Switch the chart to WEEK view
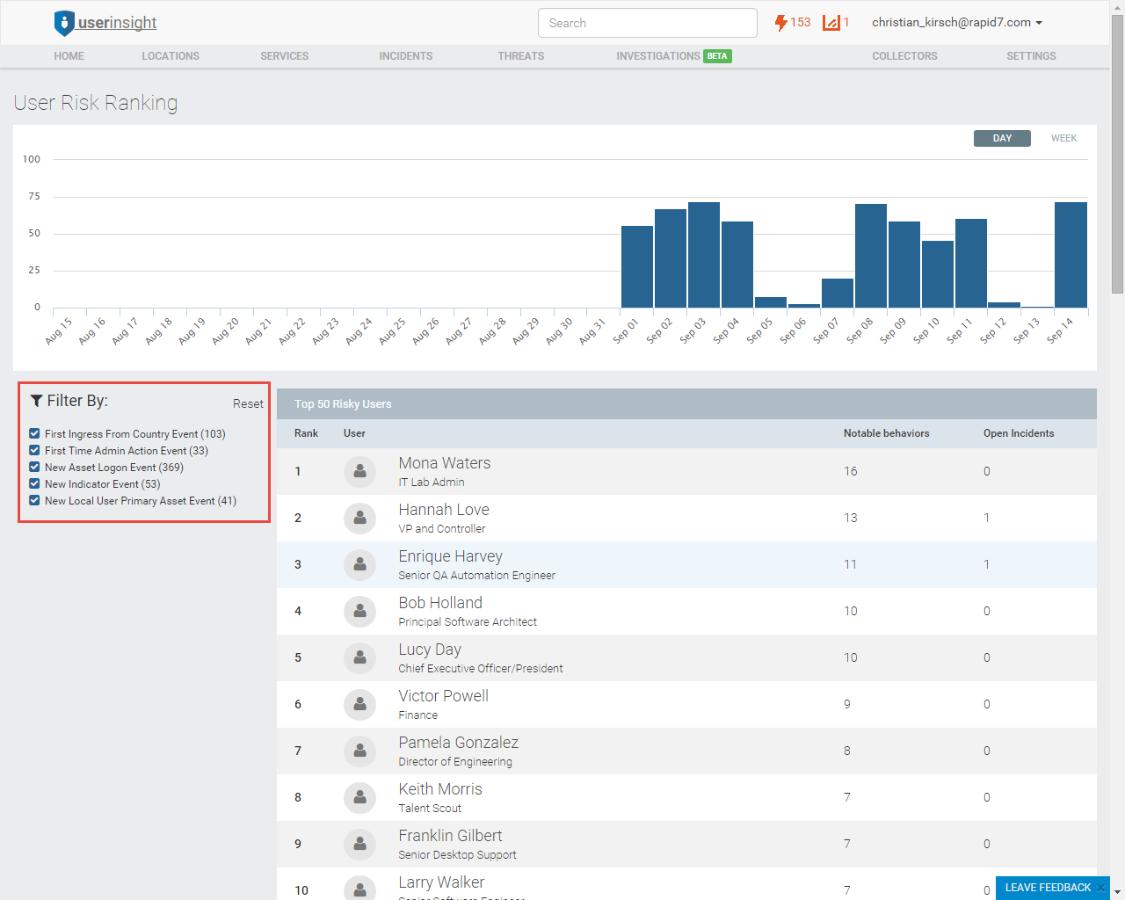 coord(1063,138)
